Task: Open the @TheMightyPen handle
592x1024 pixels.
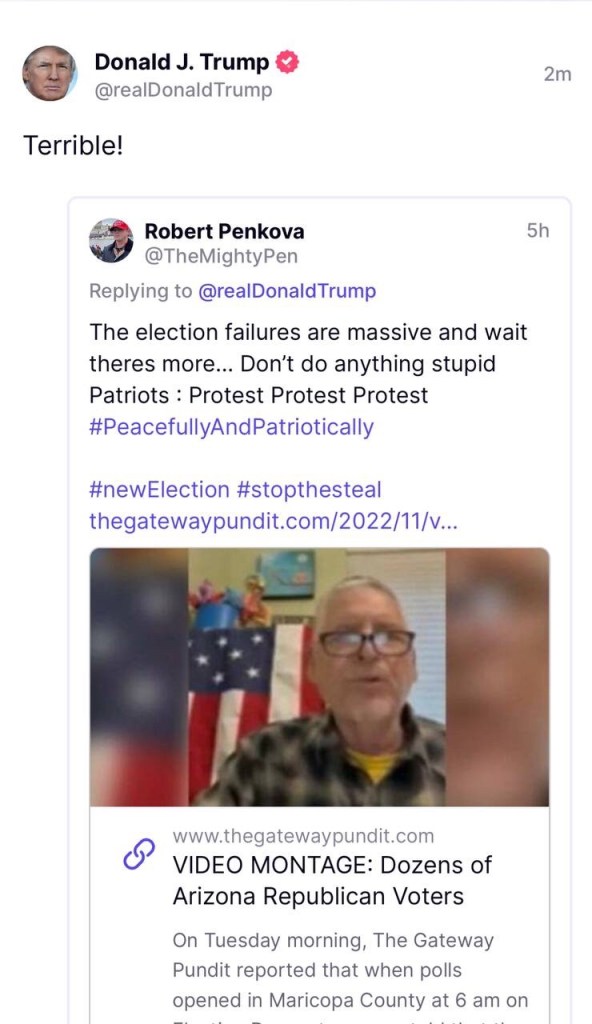Action: tap(221, 256)
